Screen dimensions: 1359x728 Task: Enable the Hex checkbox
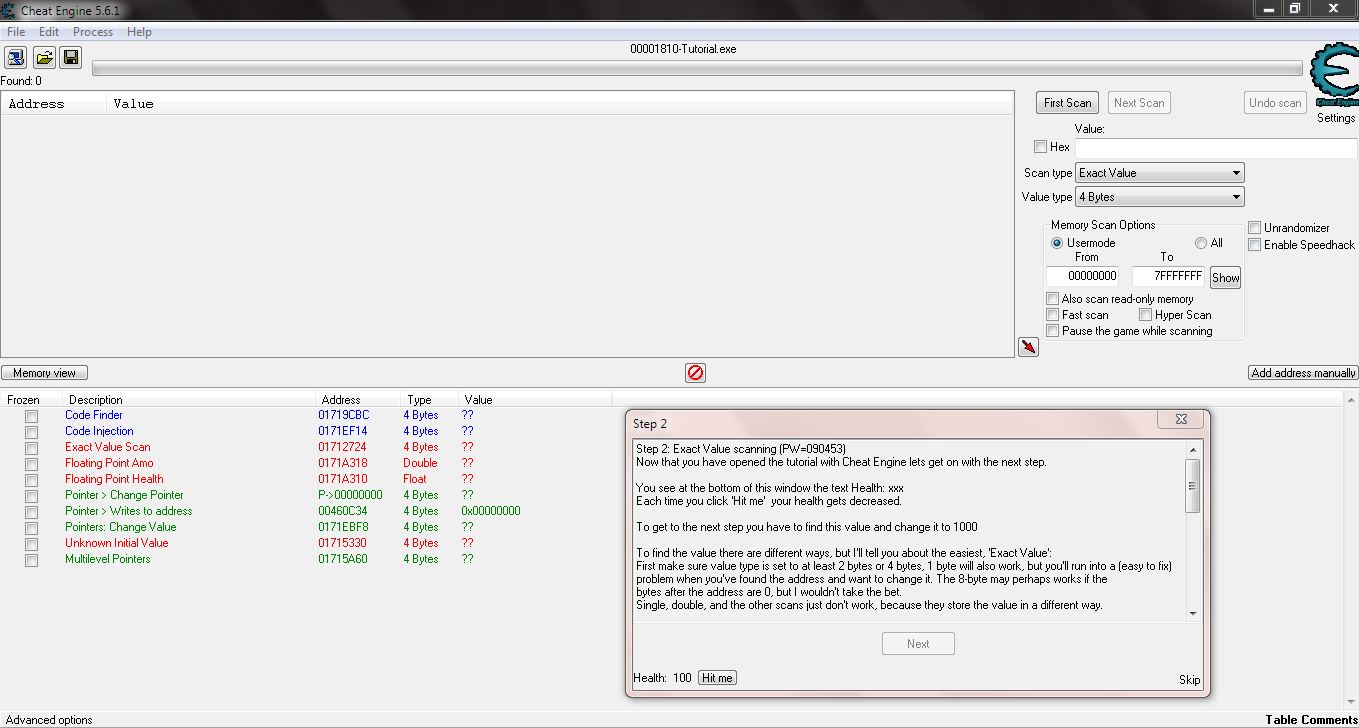tap(1040, 147)
